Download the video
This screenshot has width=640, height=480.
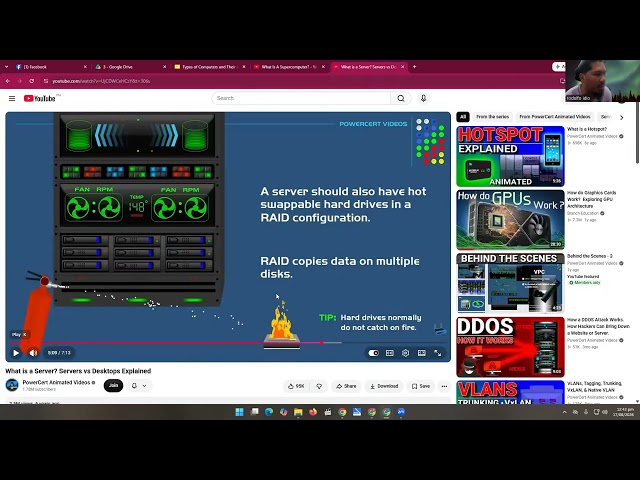pos(384,386)
